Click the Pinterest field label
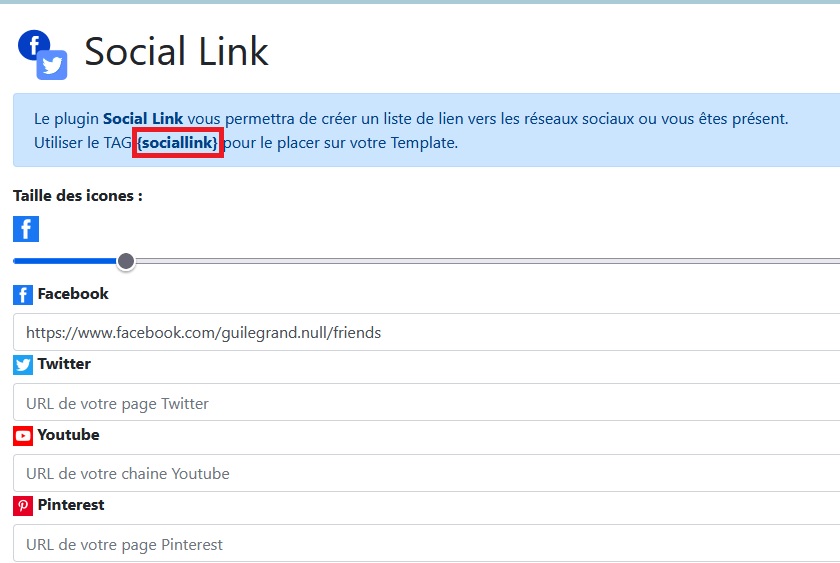Screen dimensions: 840x563 71,505
